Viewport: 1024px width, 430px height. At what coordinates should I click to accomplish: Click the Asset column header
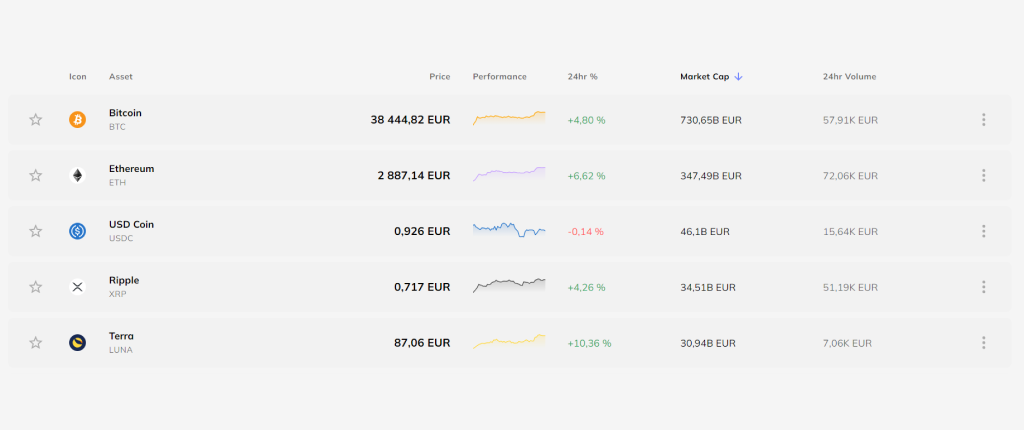121,76
